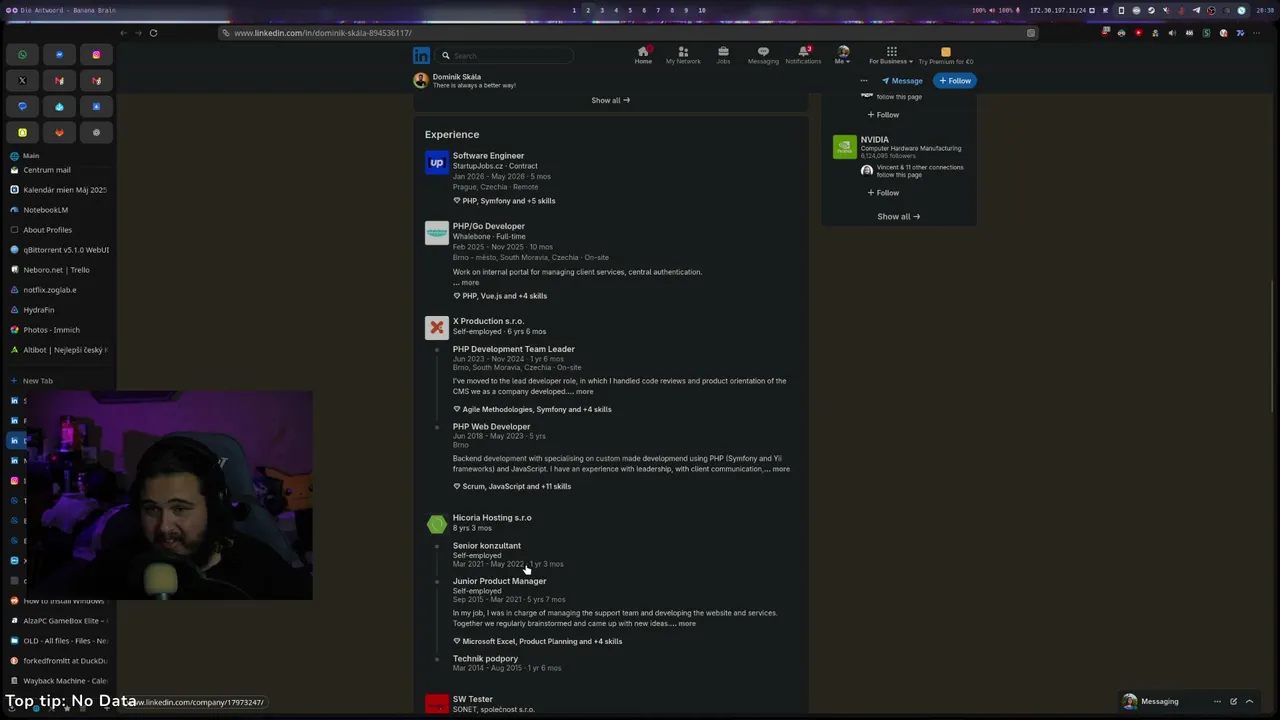This screenshot has width=1280, height=720.
Task: Click the X Production s.r.o. logo
Action: point(437,328)
